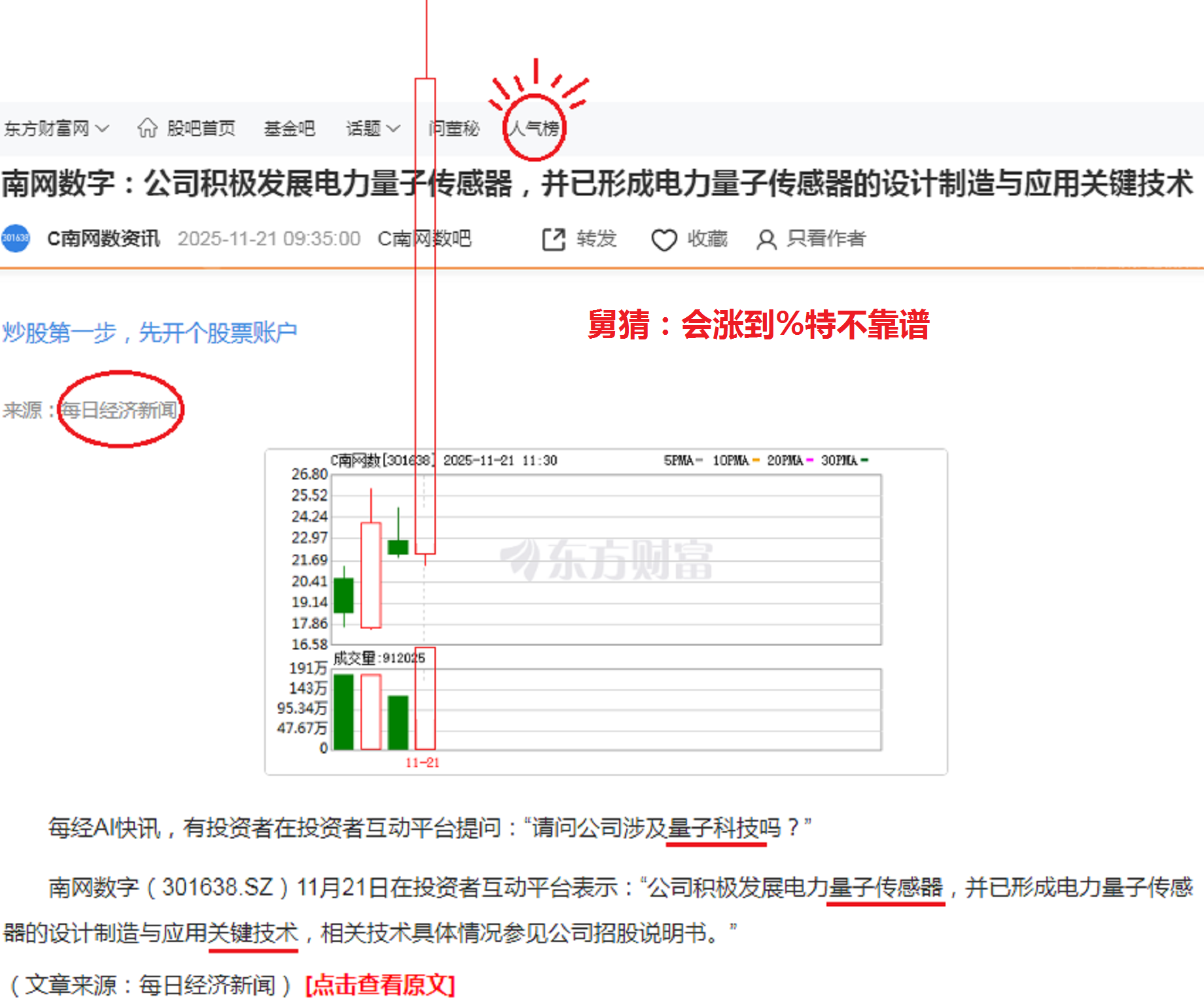The image size is (1204, 1000).
Task: Open the blue 301638 author avatar
Action: tap(16, 238)
